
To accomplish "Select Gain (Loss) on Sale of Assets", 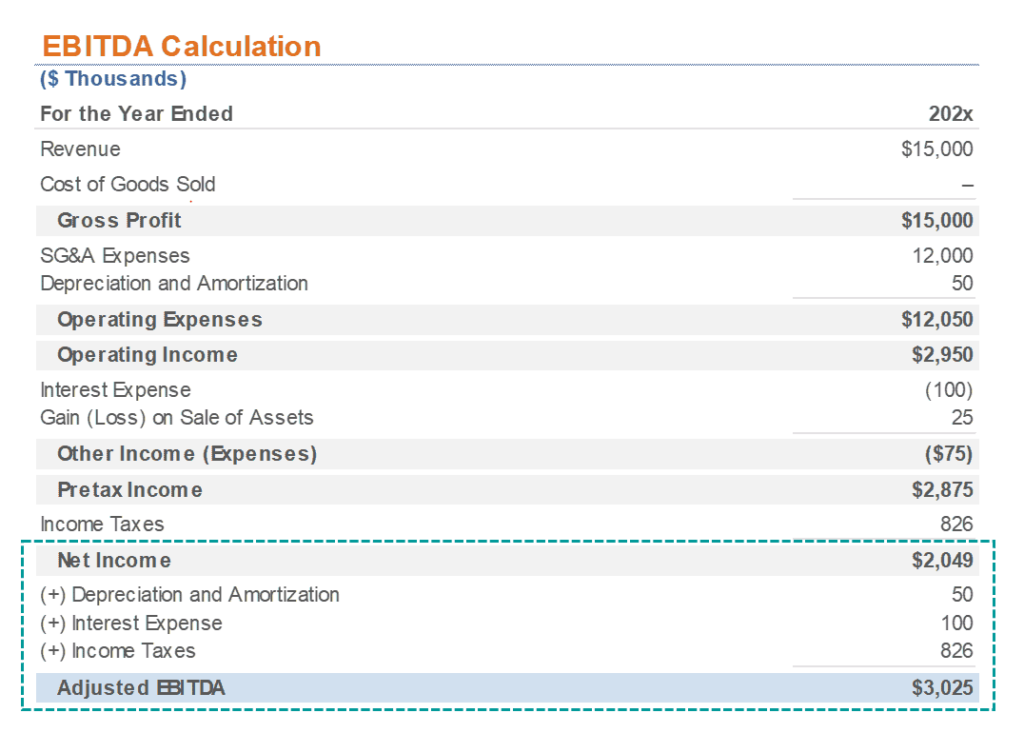I will coord(176,418).
